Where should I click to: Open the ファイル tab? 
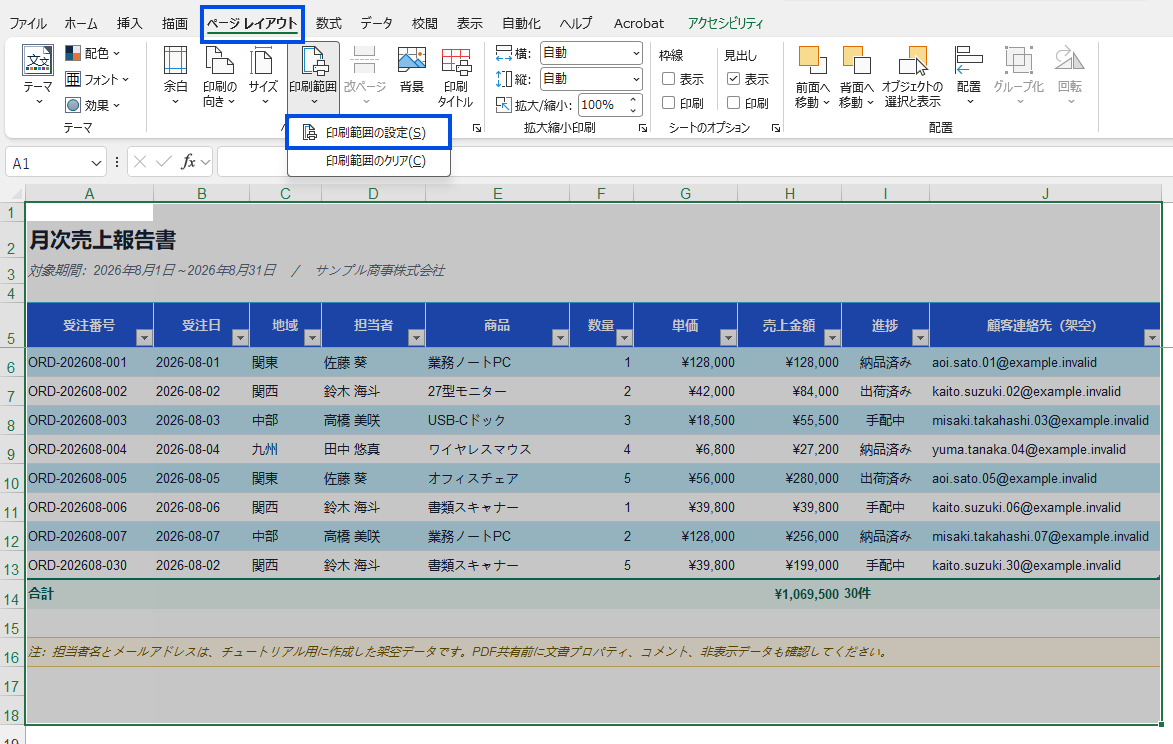[28, 23]
